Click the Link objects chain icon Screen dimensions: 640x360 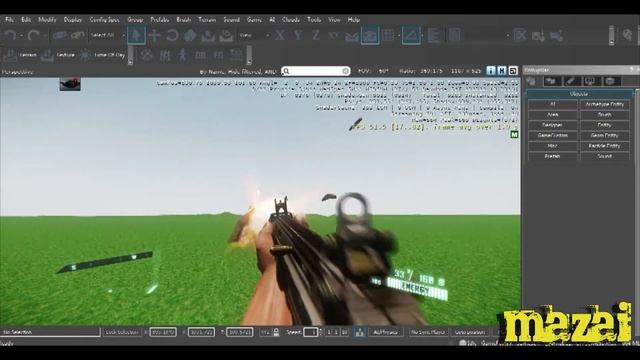pos(59,36)
